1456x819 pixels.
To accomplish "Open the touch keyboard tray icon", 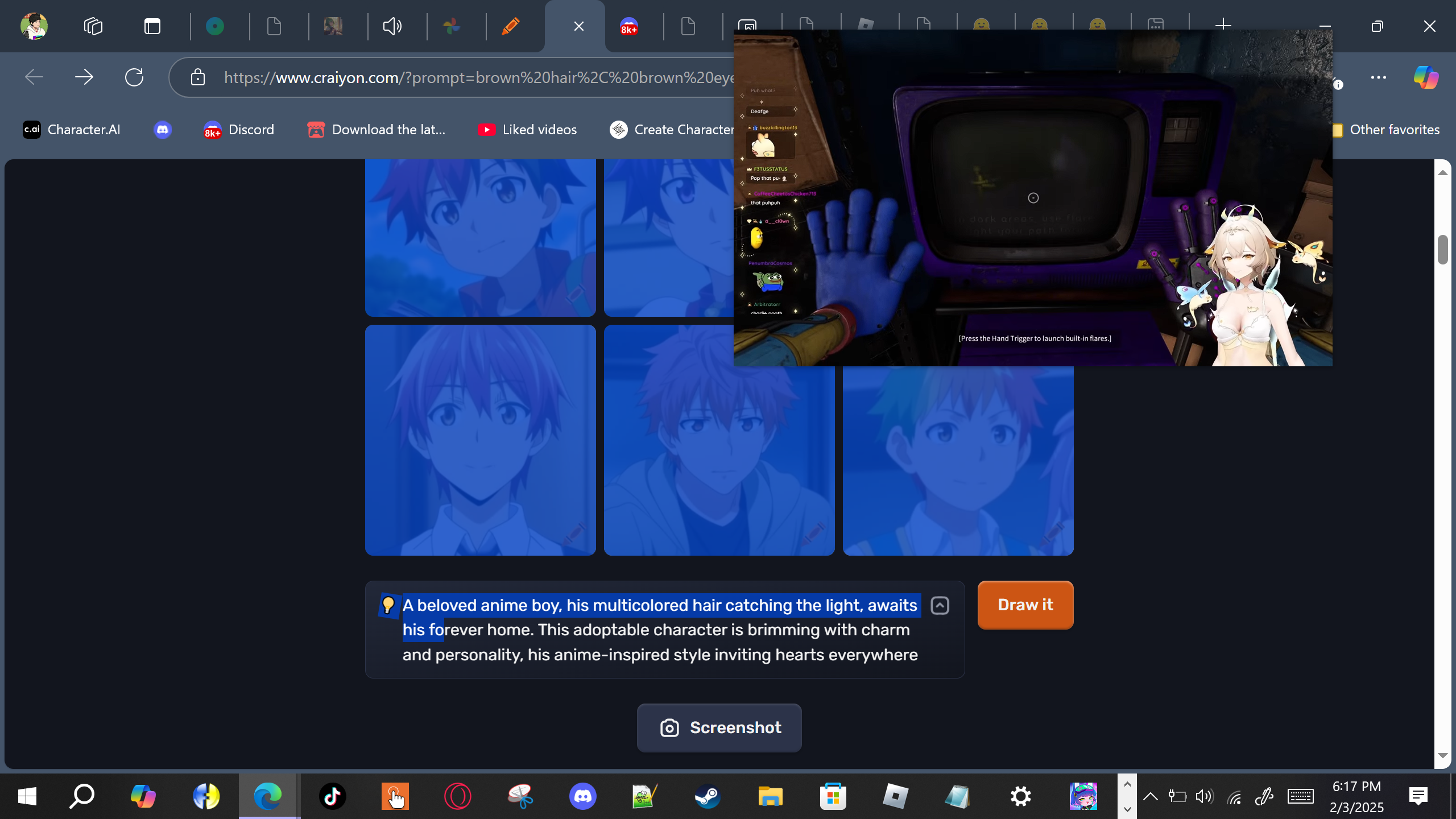I will coord(1300,796).
